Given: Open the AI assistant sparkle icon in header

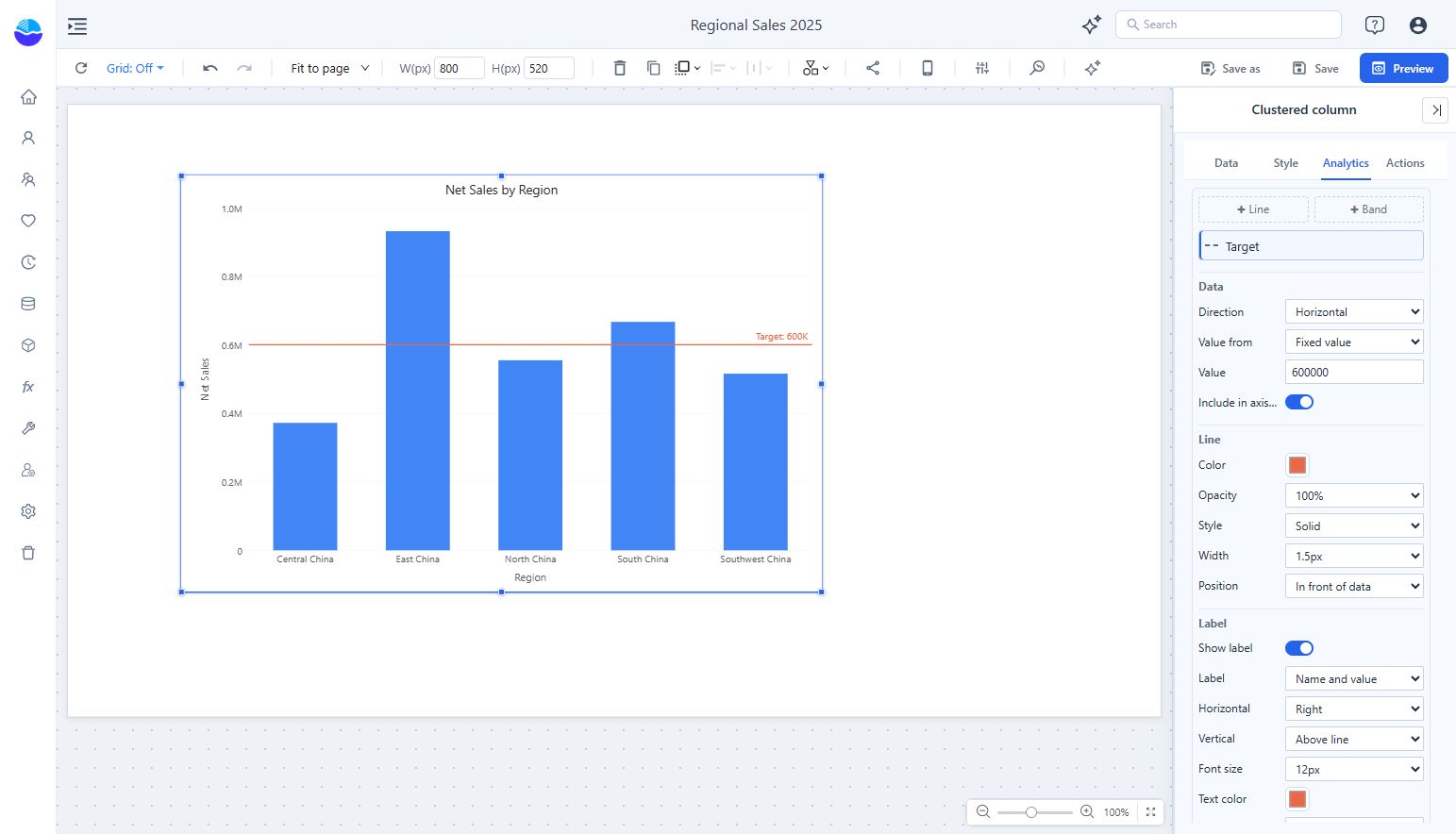Looking at the screenshot, I should pos(1092,25).
